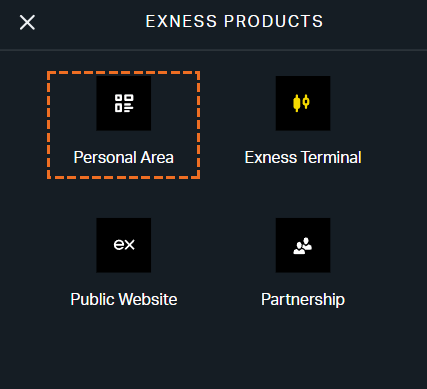Open partner program via people silhouette tile
Viewport: 427px width, 389px height.
click(x=303, y=245)
